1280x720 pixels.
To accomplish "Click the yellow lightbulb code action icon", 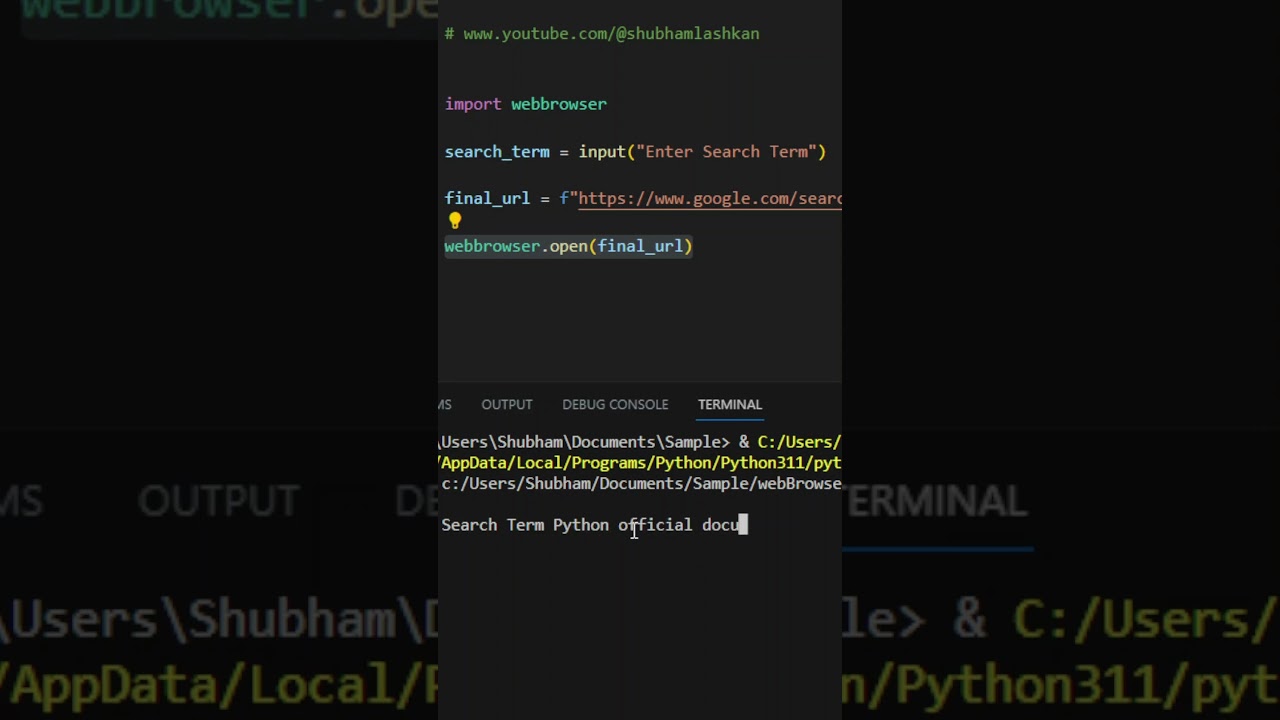I will [455, 221].
